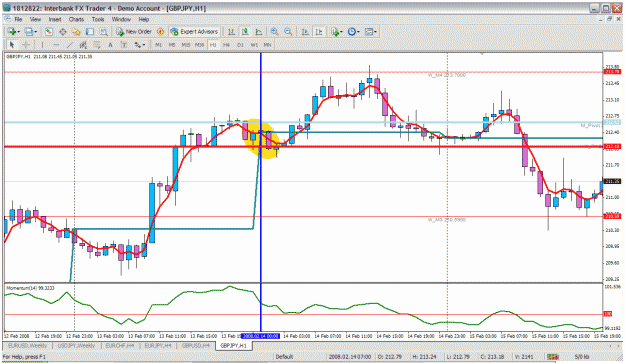
Task: Switch to the EURJPY,H4 chart tab
Action: [x=158, y=345]
